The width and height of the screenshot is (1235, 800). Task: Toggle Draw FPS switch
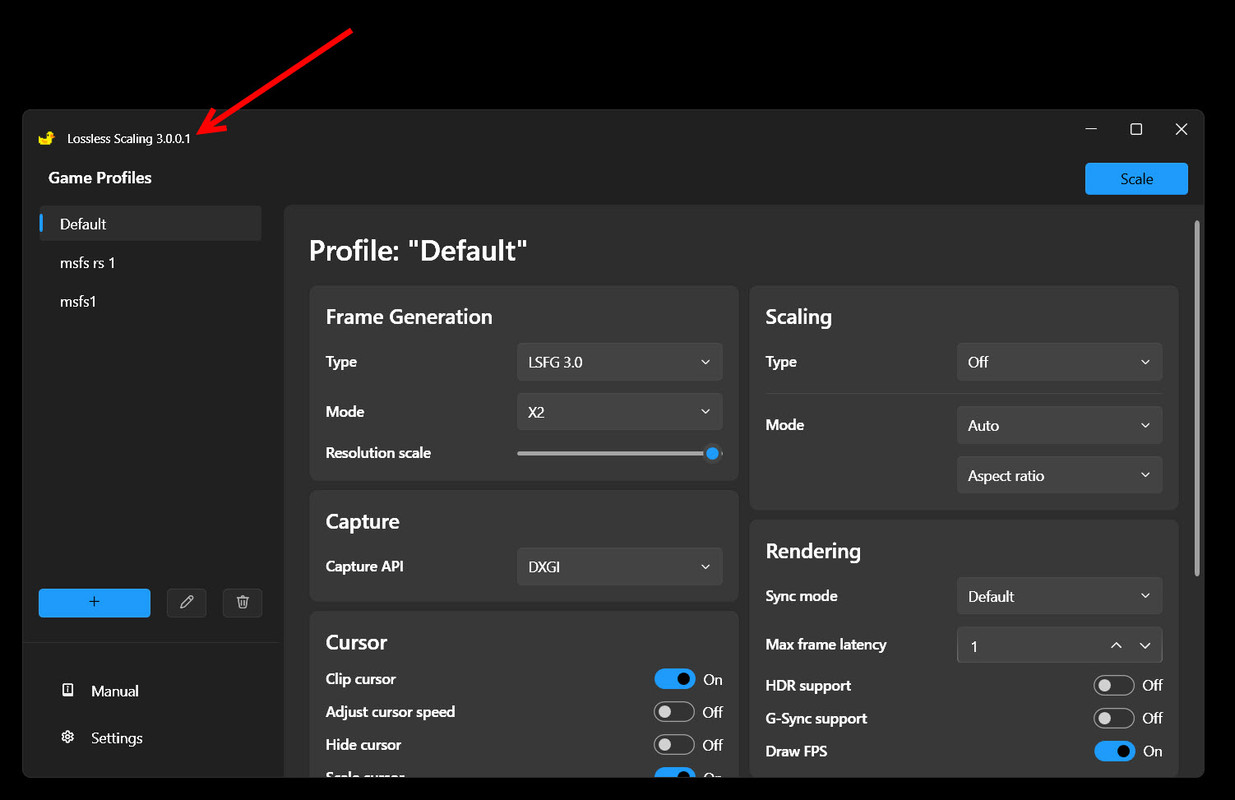point(1114,751)
